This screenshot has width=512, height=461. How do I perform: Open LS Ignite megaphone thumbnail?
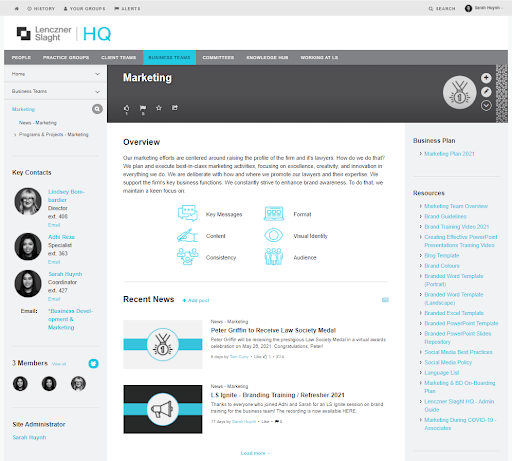tap(163, 409)
